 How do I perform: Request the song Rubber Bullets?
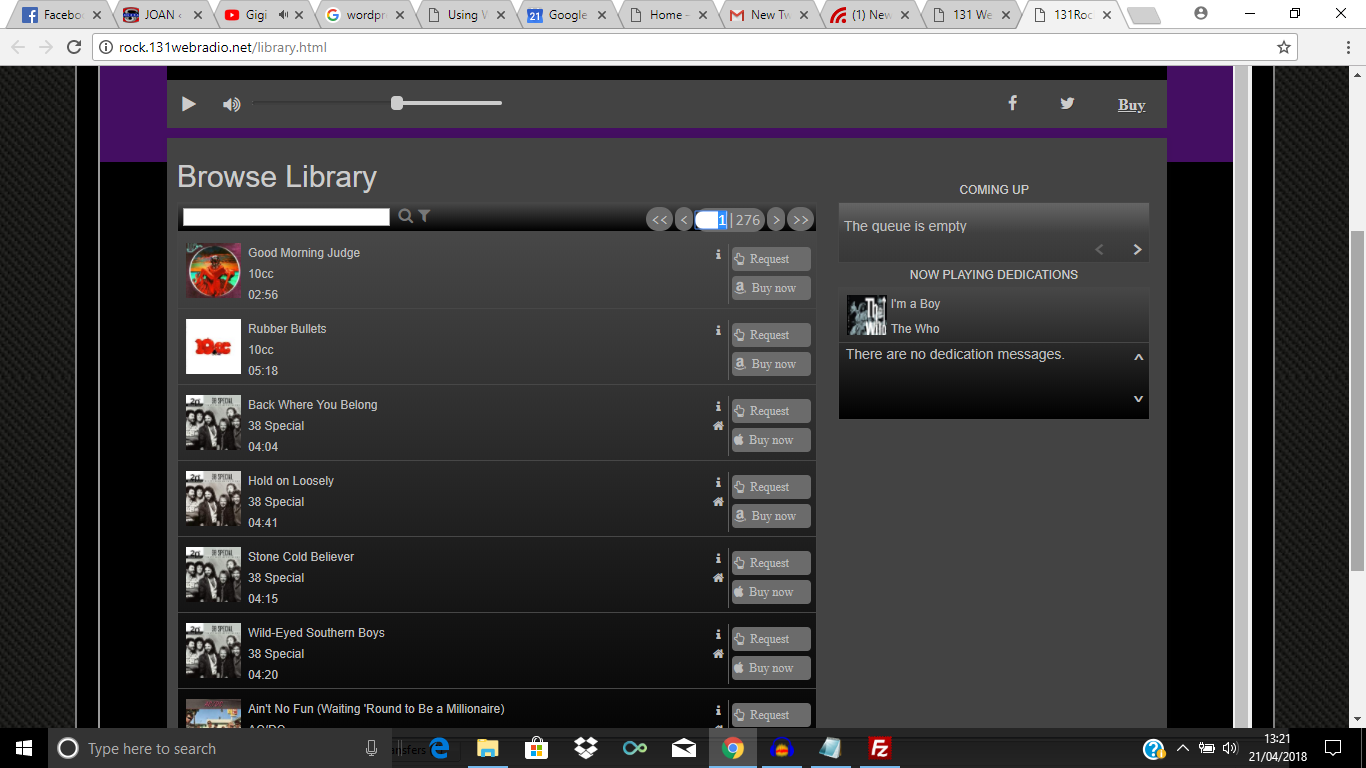tap(770, 335)
